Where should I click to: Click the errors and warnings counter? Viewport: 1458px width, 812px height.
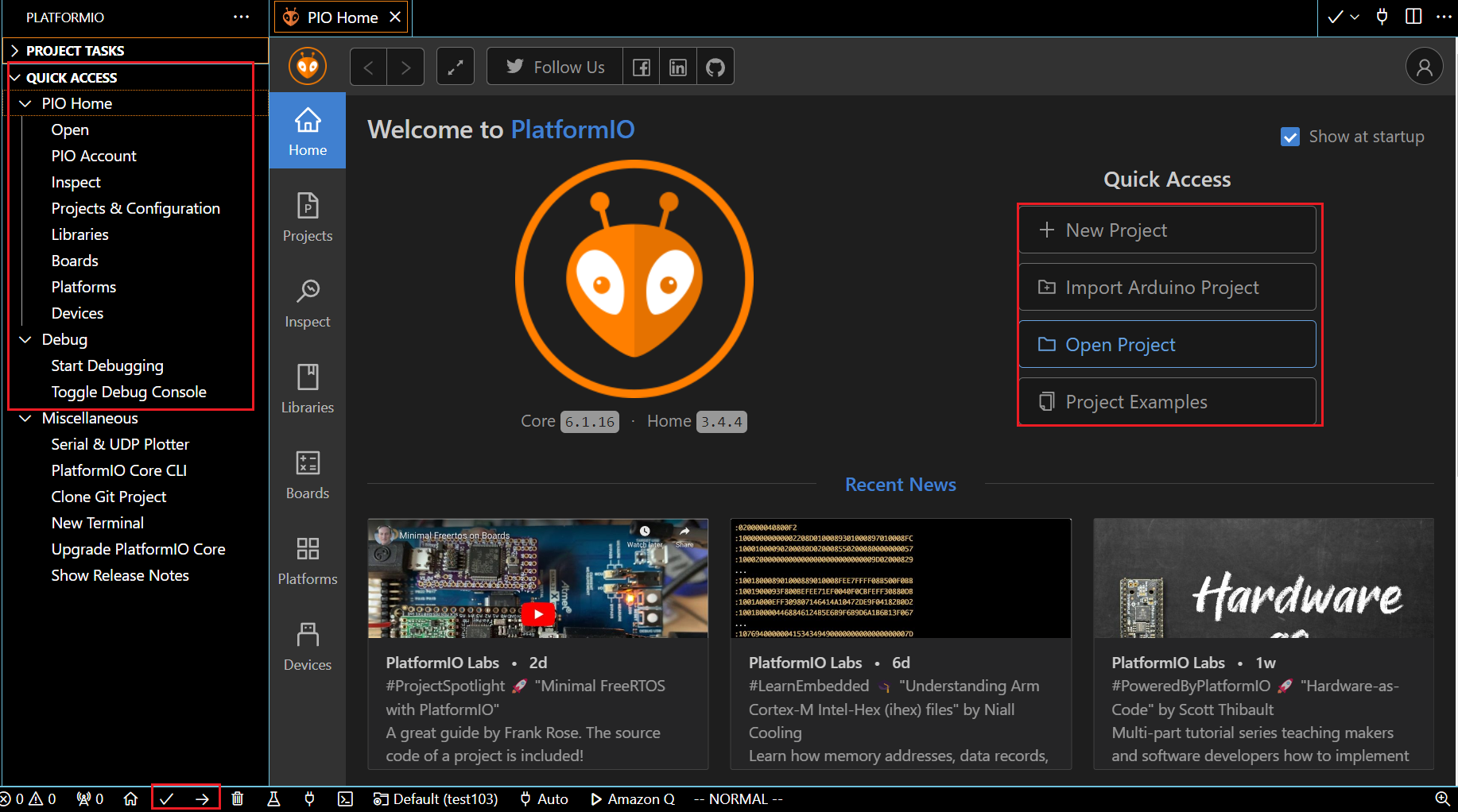pyautogui.click(x=29, y=798)
